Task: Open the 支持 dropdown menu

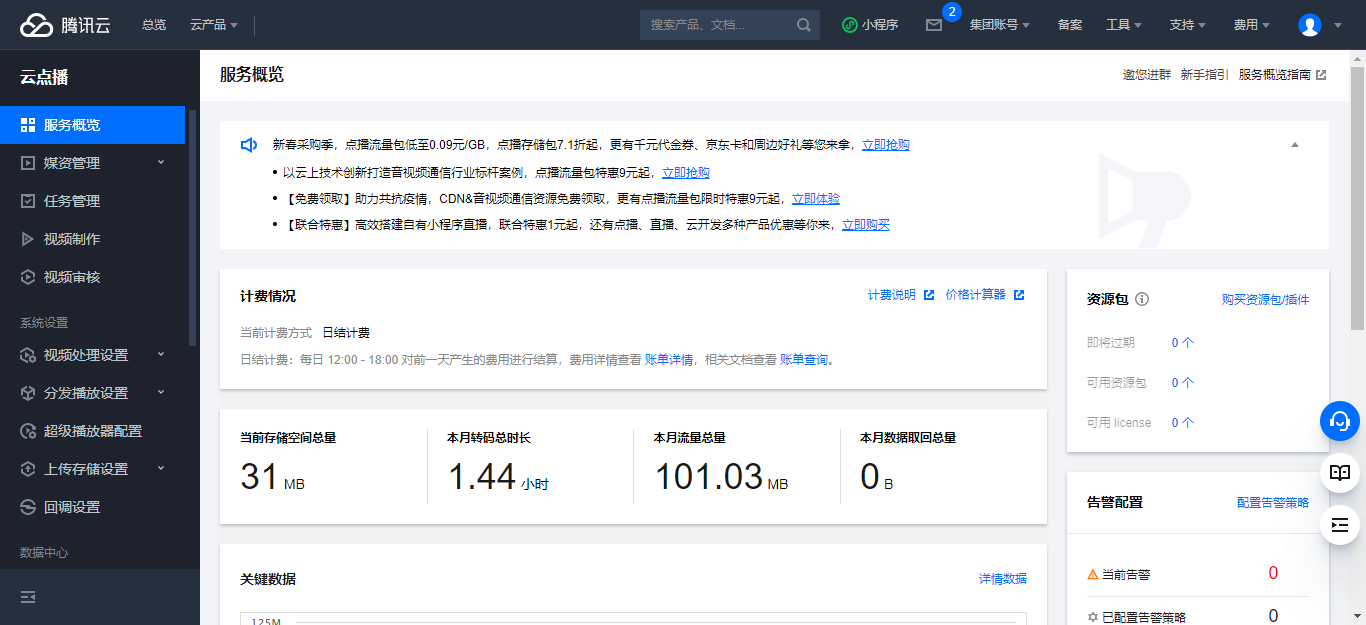Action: coord(1188,25)
